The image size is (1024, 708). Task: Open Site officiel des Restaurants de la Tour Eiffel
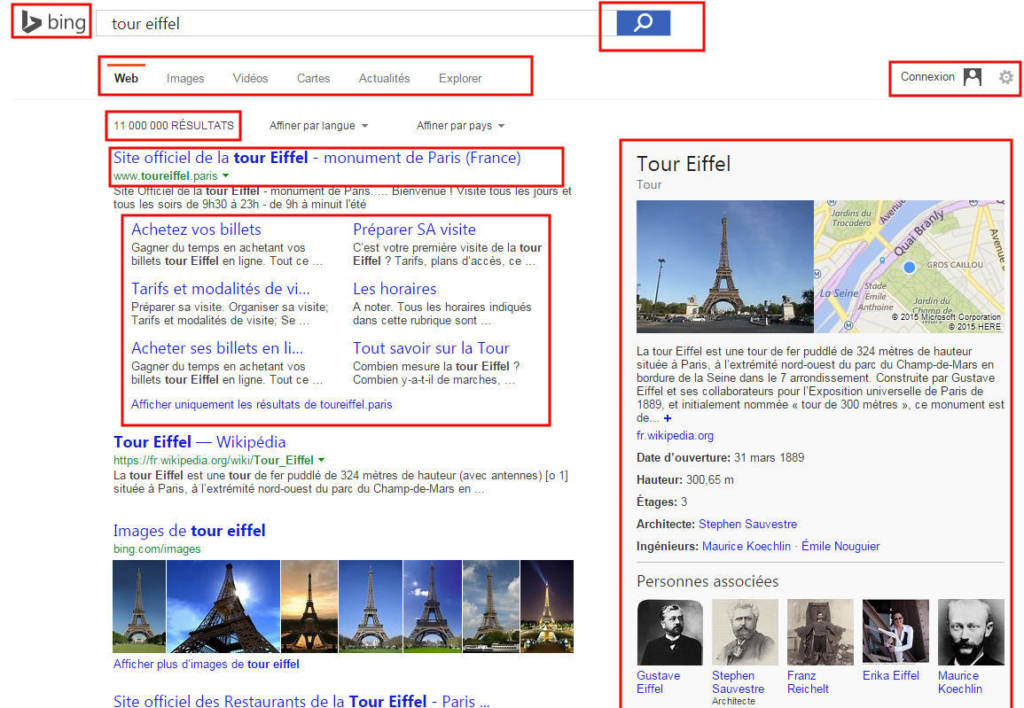[x=301, y=701]
